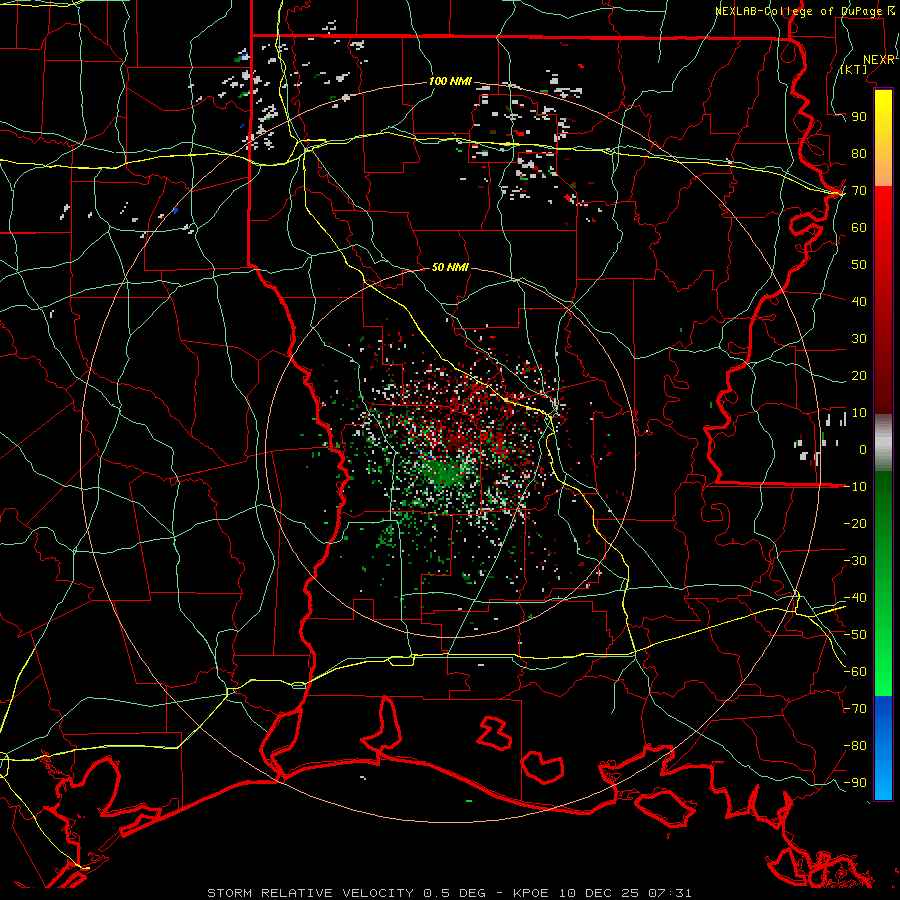Select the -80 knot scale value
This screenshot has height=900, width=900.
(855, 746)
